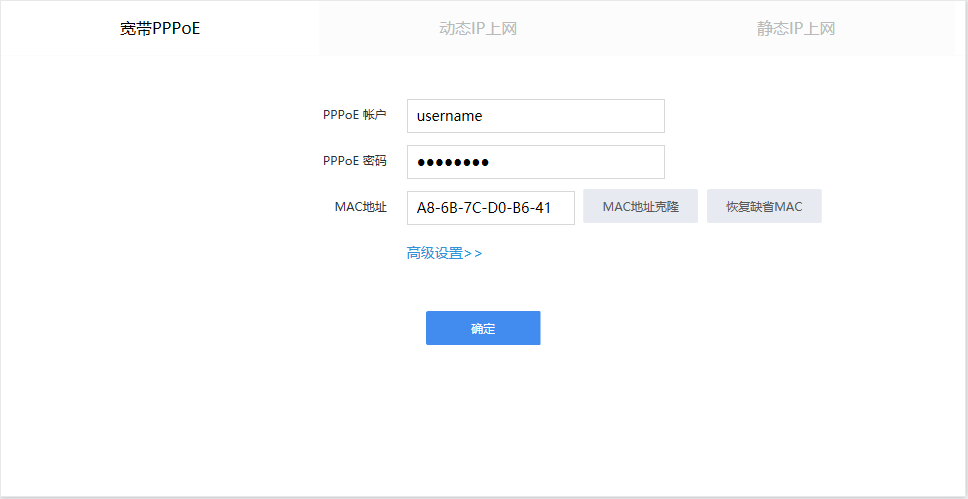968x499 pixels.
Task: Click the PPPoE 密码 label
Action: [354, 161]
